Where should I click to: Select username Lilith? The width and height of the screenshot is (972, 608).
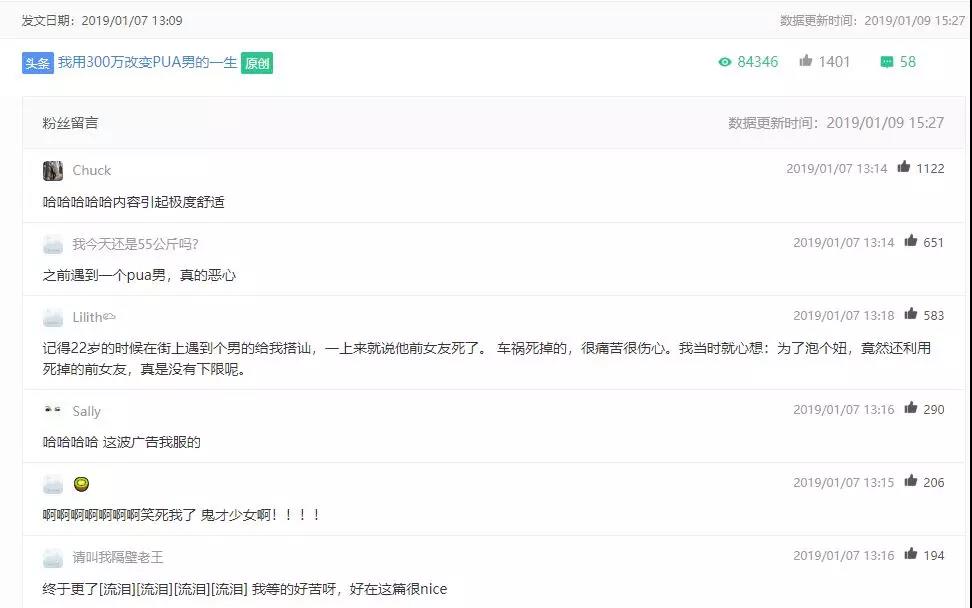[94, 317]
